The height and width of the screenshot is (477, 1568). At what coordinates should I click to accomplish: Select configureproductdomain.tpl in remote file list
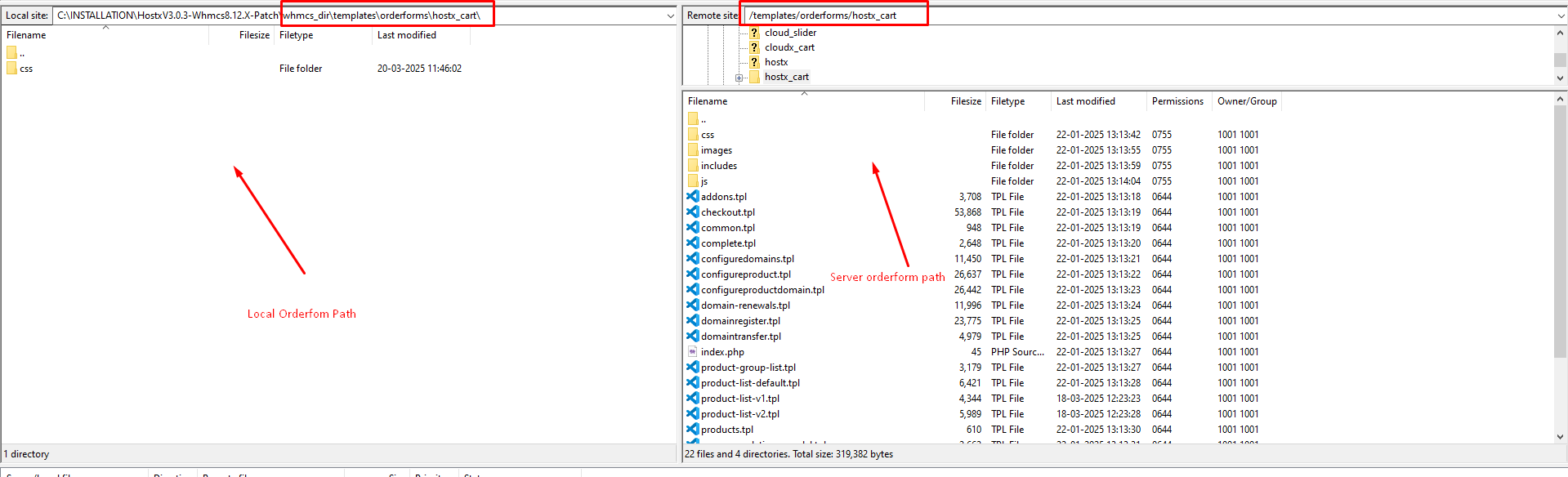pyautogui.click(x=762, y=290)
